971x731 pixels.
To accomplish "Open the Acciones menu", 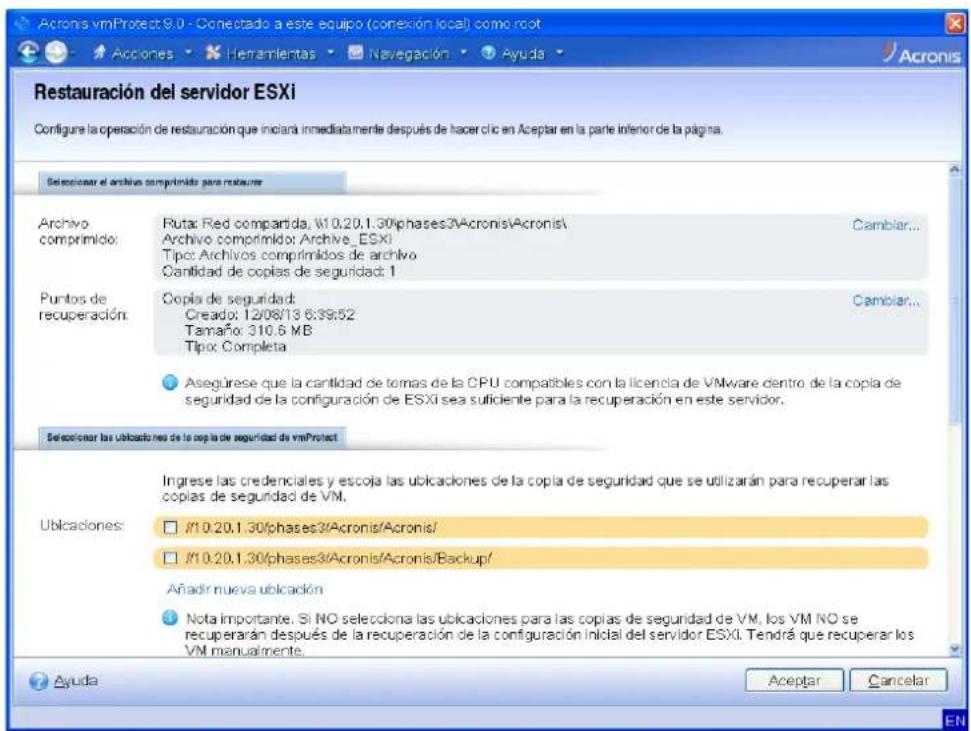I will pyautogui.click(x=142, y=54).
